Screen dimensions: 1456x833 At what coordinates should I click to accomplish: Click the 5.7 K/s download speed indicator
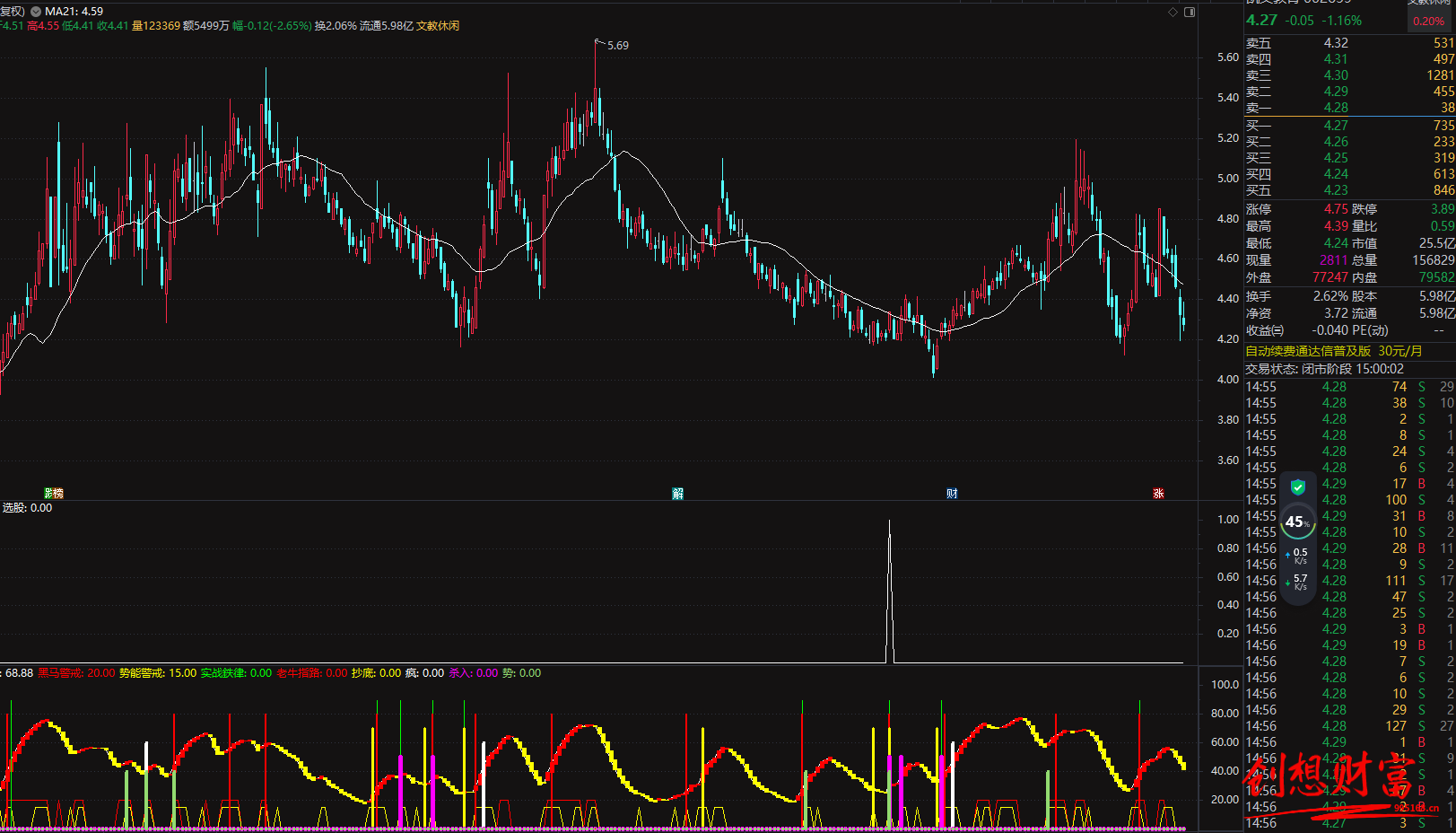pos(1297,582)
